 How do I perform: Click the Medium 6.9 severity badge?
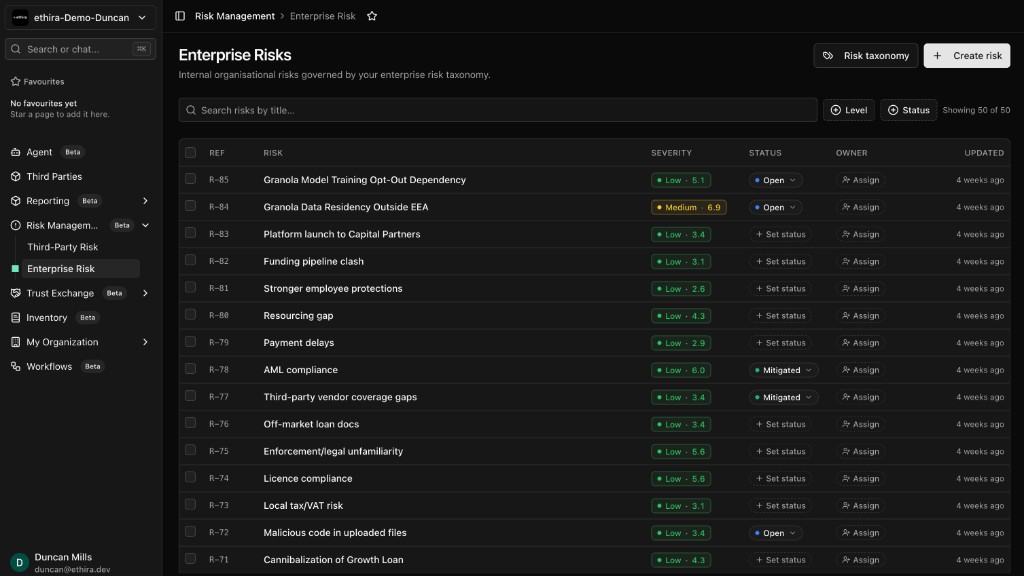pyautogui.click(x=688, y=208)
